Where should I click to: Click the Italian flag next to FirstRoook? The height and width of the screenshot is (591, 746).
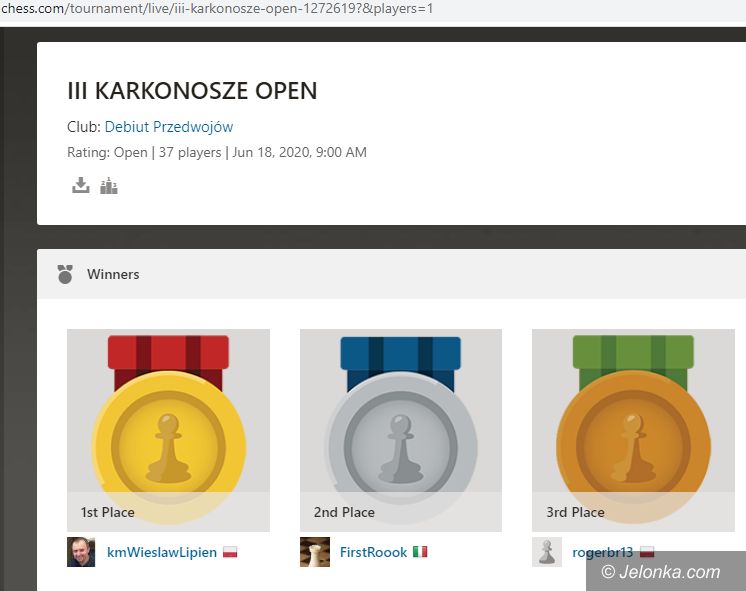click(x=420, y=552)
